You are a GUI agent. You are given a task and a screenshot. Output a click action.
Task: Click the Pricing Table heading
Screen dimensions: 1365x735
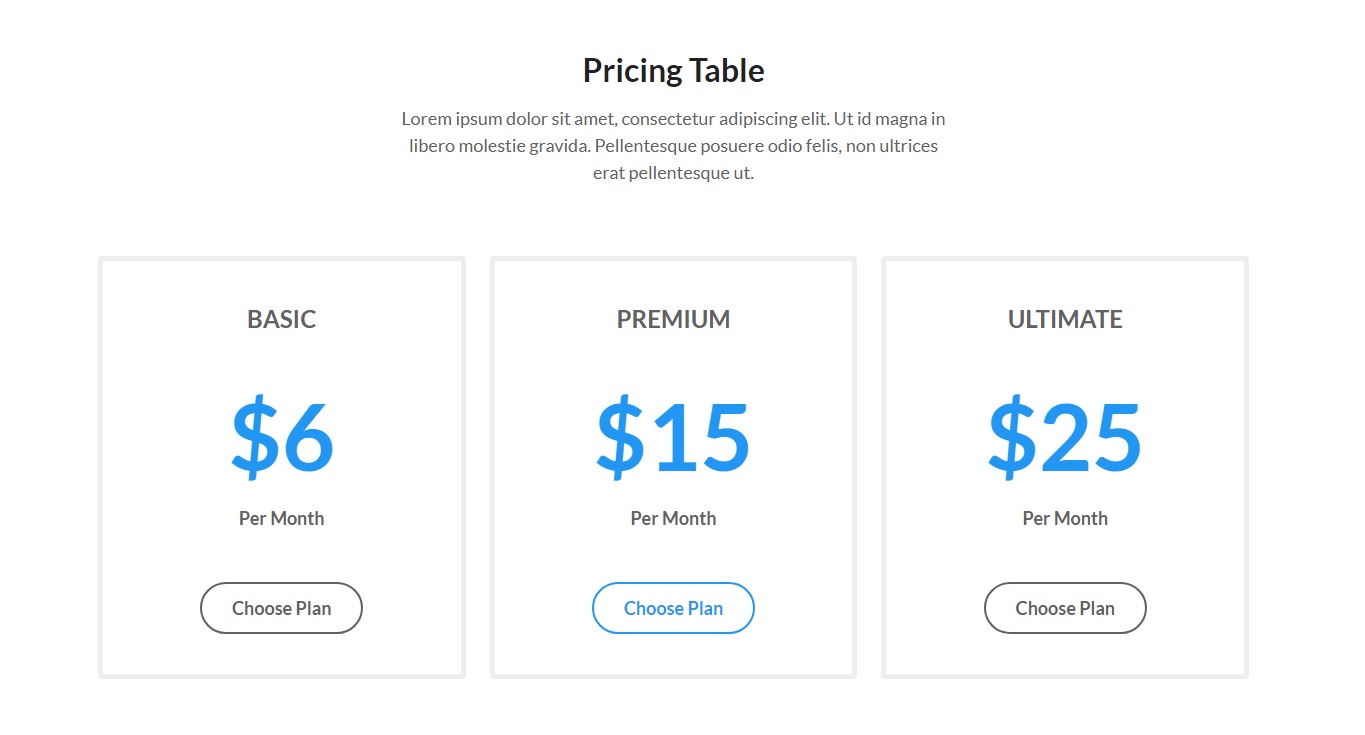673,70
